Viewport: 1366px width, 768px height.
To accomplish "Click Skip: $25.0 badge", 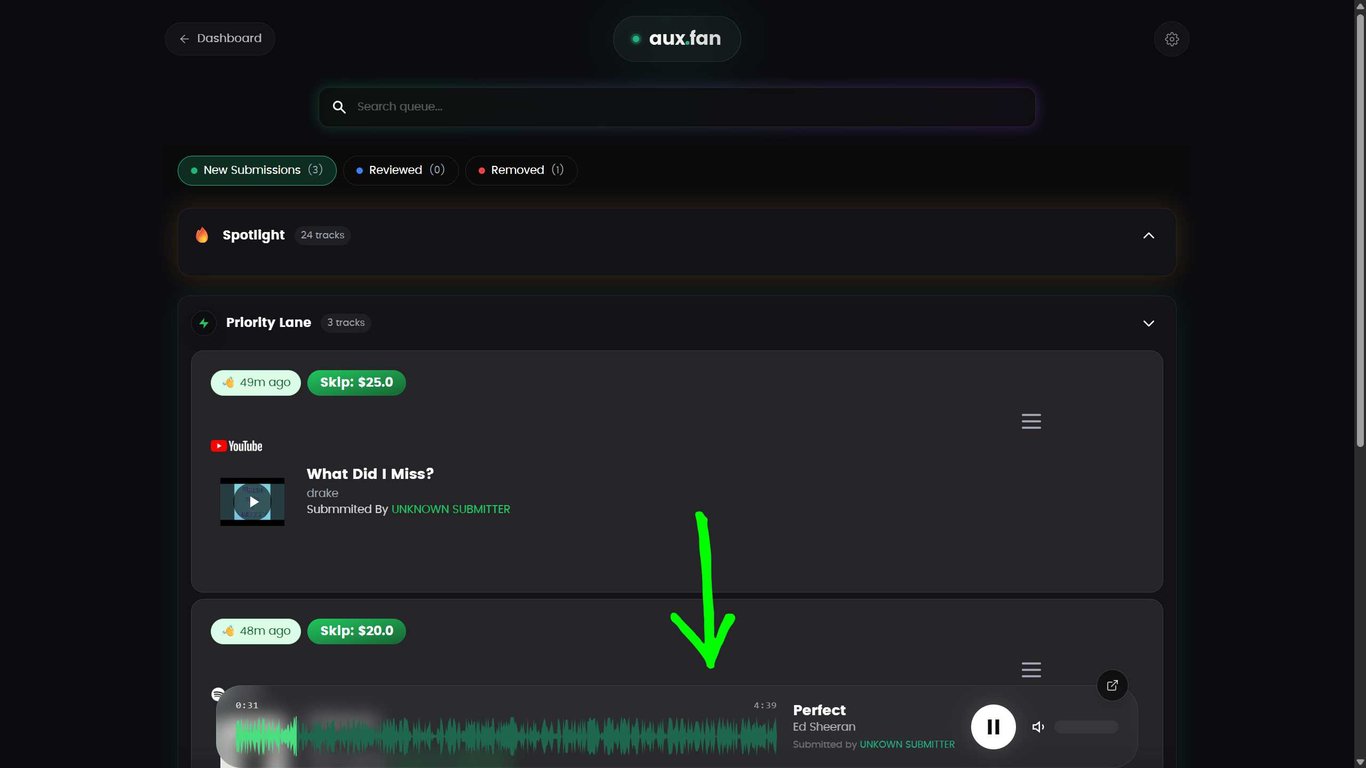I will coord(356,382).
